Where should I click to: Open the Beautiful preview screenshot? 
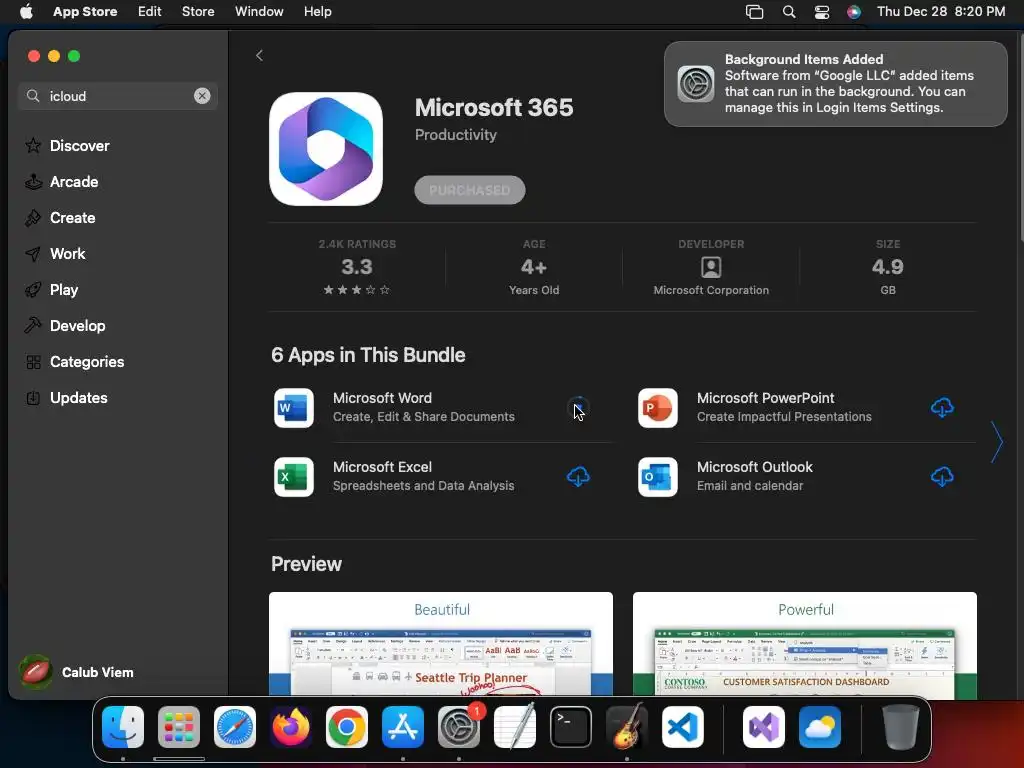(441, 643)
